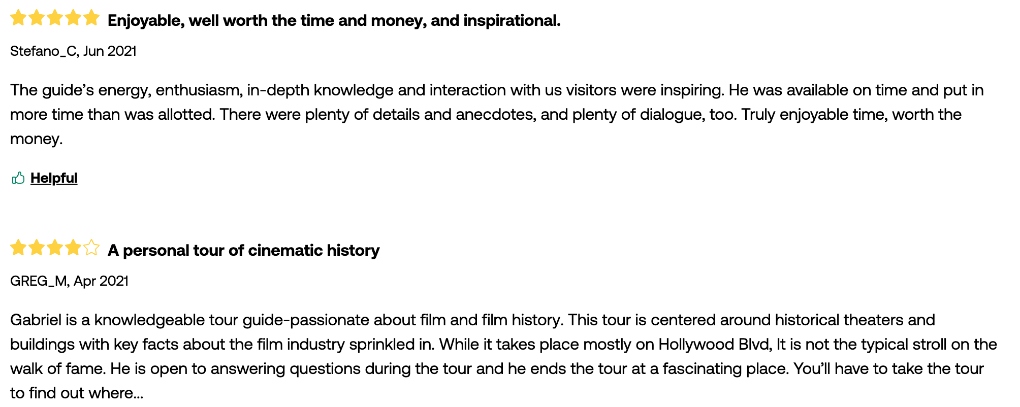Click the first star of the five-star rating

[18, 18]
